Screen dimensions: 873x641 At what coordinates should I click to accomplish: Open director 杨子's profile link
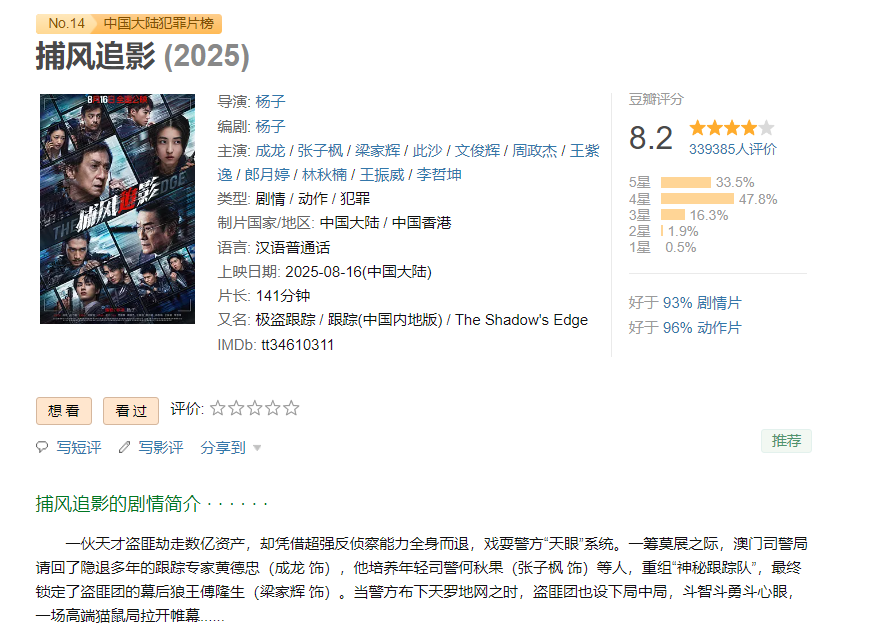270,102
